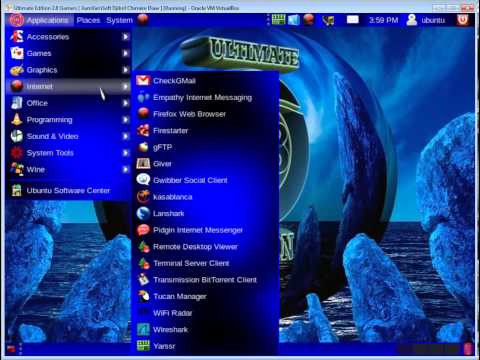
Task: Click the Firefox Web Browser label
Action: pos(189,114)
